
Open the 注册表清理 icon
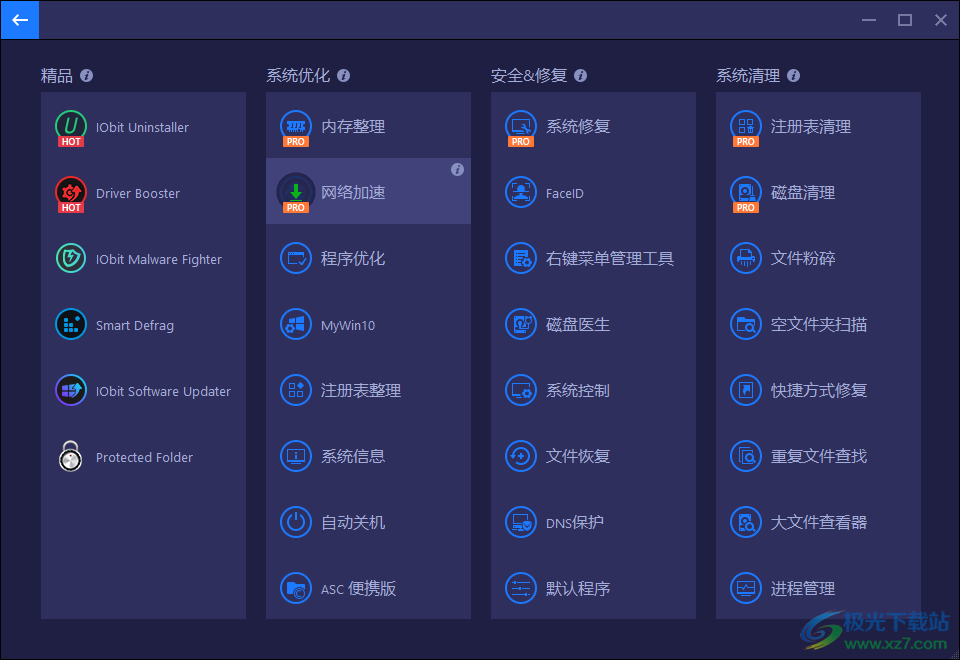746,127
